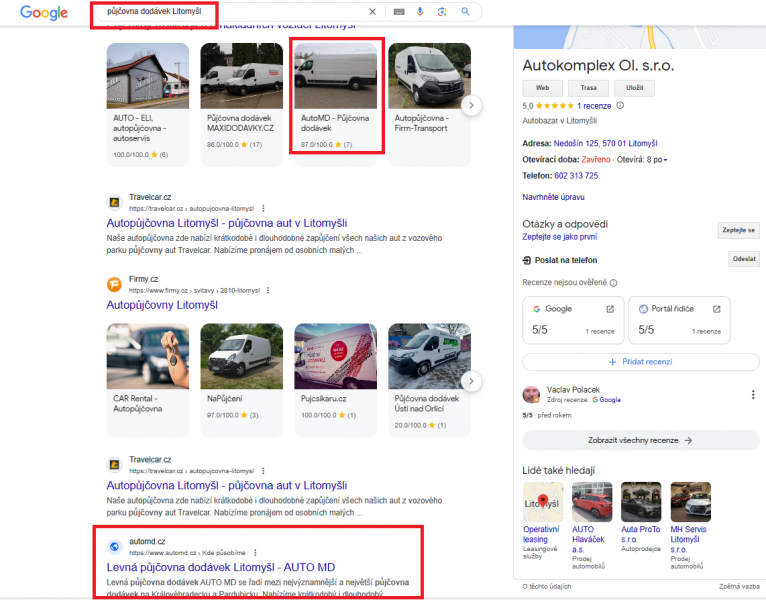
Task: Open AUTO Hlaváček a.s. suggestion
Action: pos(592,526)
